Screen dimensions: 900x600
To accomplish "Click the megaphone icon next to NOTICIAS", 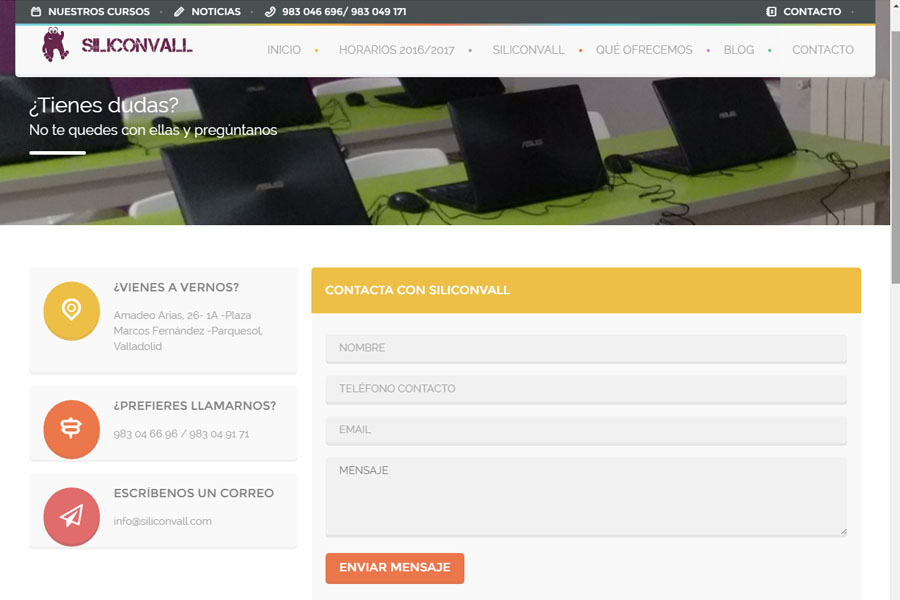I will [178, 12].
